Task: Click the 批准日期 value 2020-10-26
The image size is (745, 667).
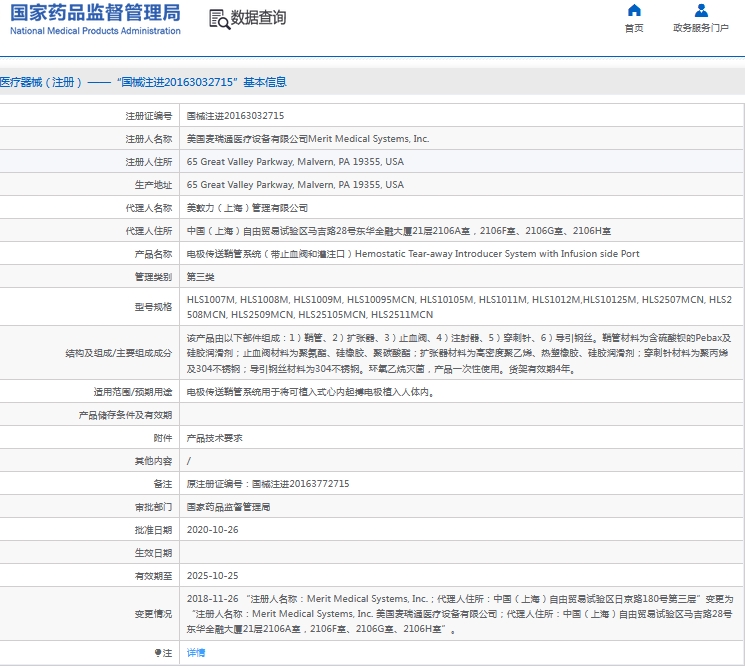Action: (212, 530)
